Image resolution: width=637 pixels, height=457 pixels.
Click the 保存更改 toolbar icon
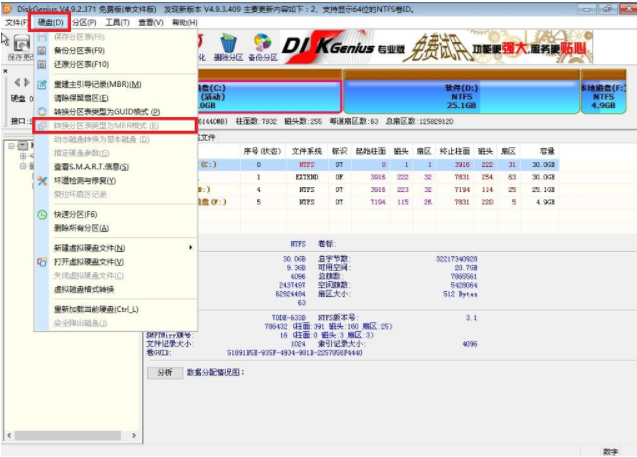(22, 43)
